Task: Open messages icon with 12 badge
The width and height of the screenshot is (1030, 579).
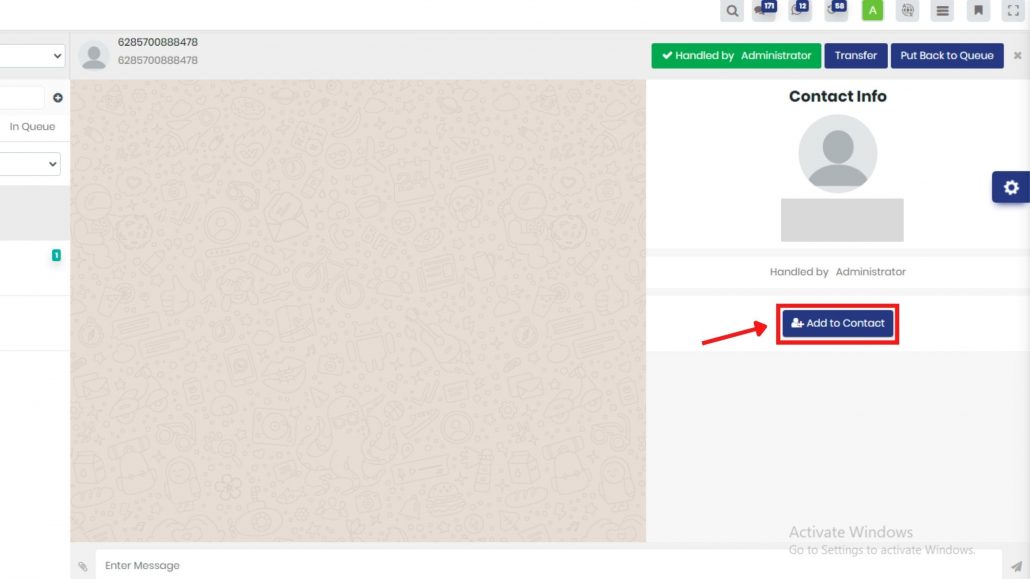Action: tap(800, 10)
